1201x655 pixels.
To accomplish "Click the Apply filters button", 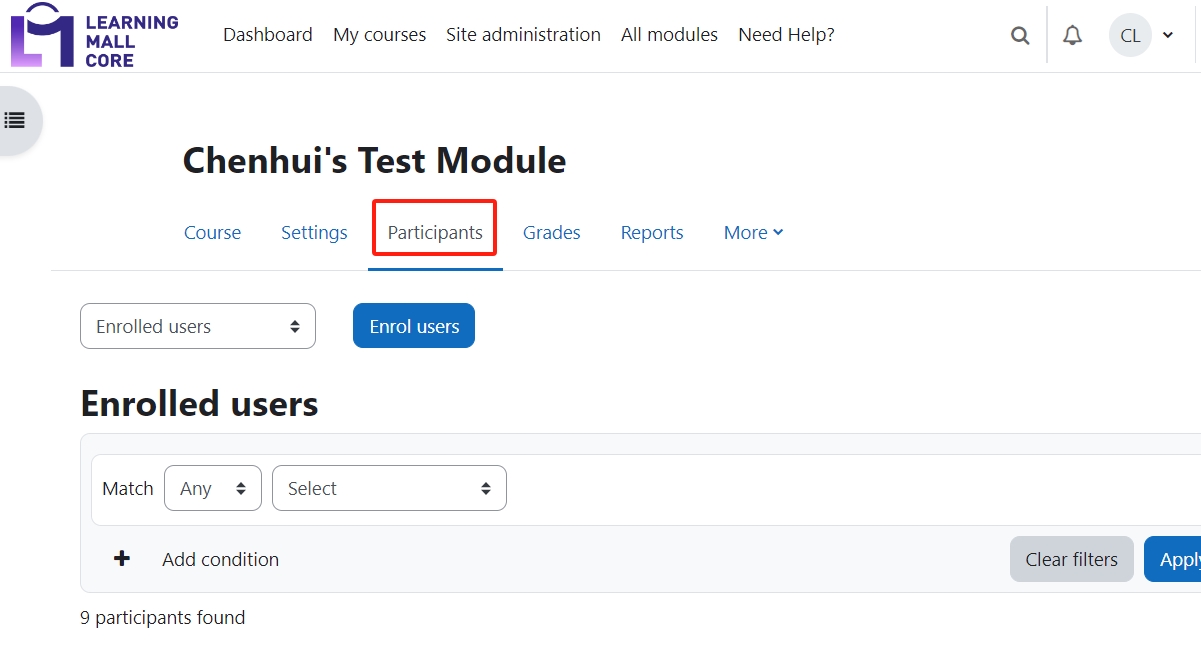I will (x=1180, y=559).
